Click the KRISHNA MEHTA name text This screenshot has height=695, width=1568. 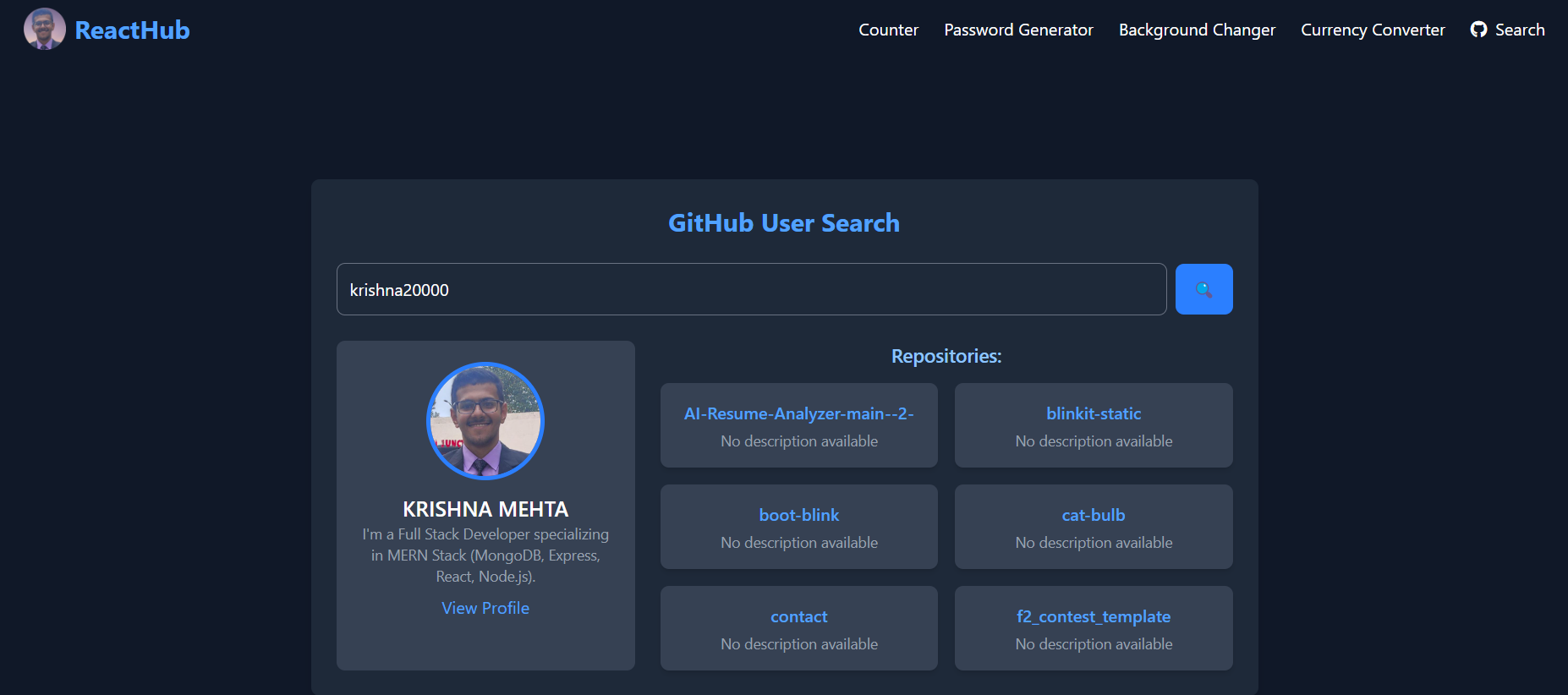(485, 509)
